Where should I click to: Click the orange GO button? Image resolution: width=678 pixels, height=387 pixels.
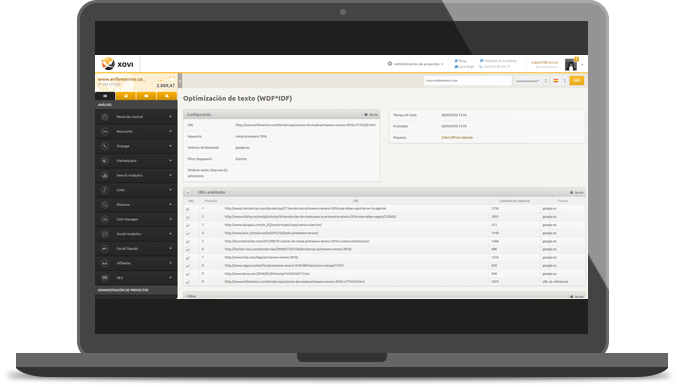point(576,80)
